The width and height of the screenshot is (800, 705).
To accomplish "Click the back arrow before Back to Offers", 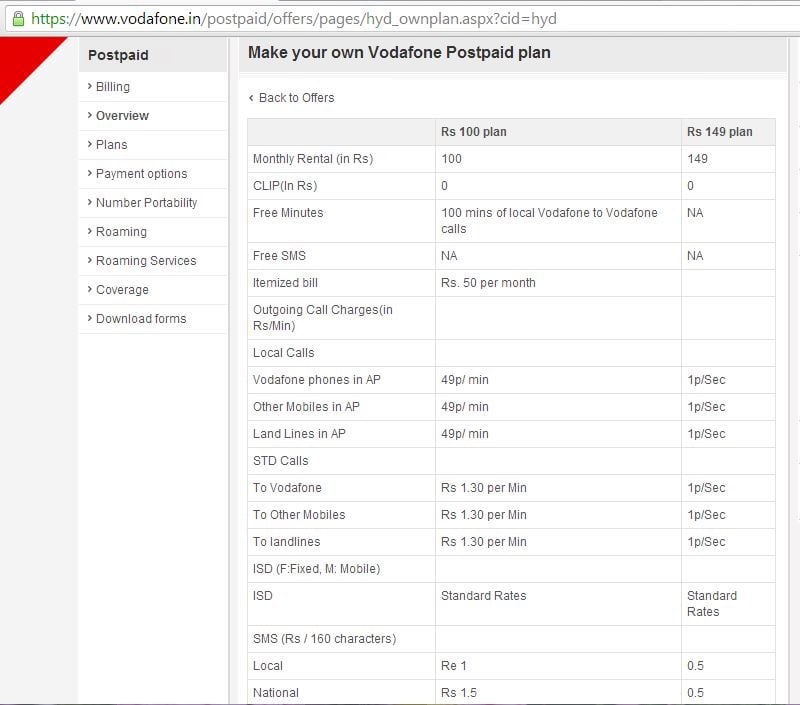I will (x=251, y=98).
